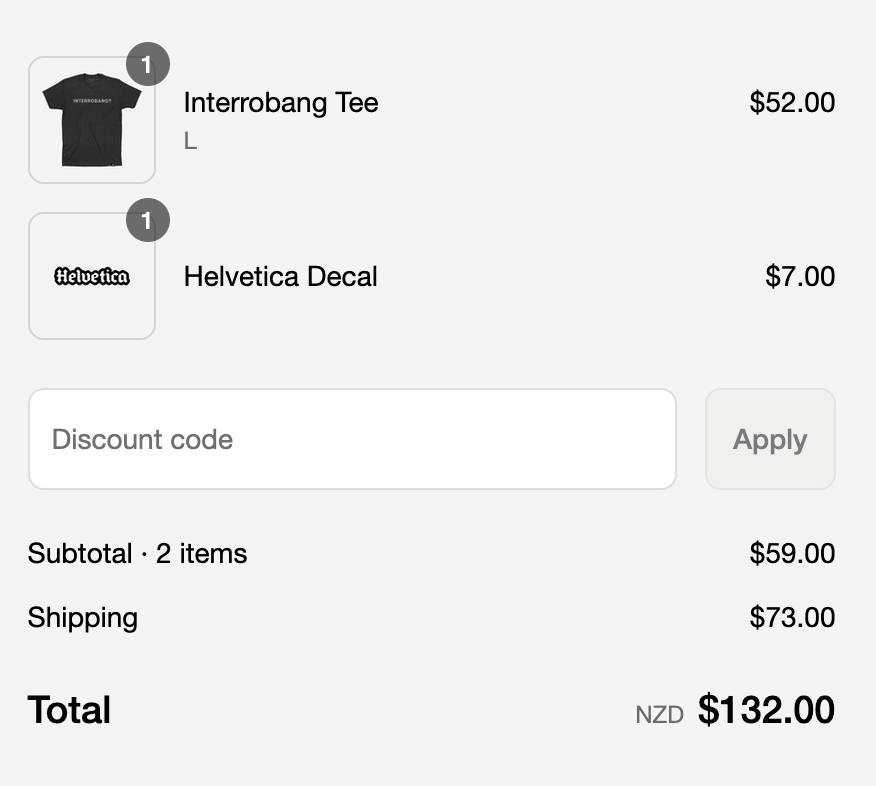The width and height of the screenshot is (876, 786).
Task: Click the Helvetica Decal product thumbnail
Action: [x=92, y=275]
